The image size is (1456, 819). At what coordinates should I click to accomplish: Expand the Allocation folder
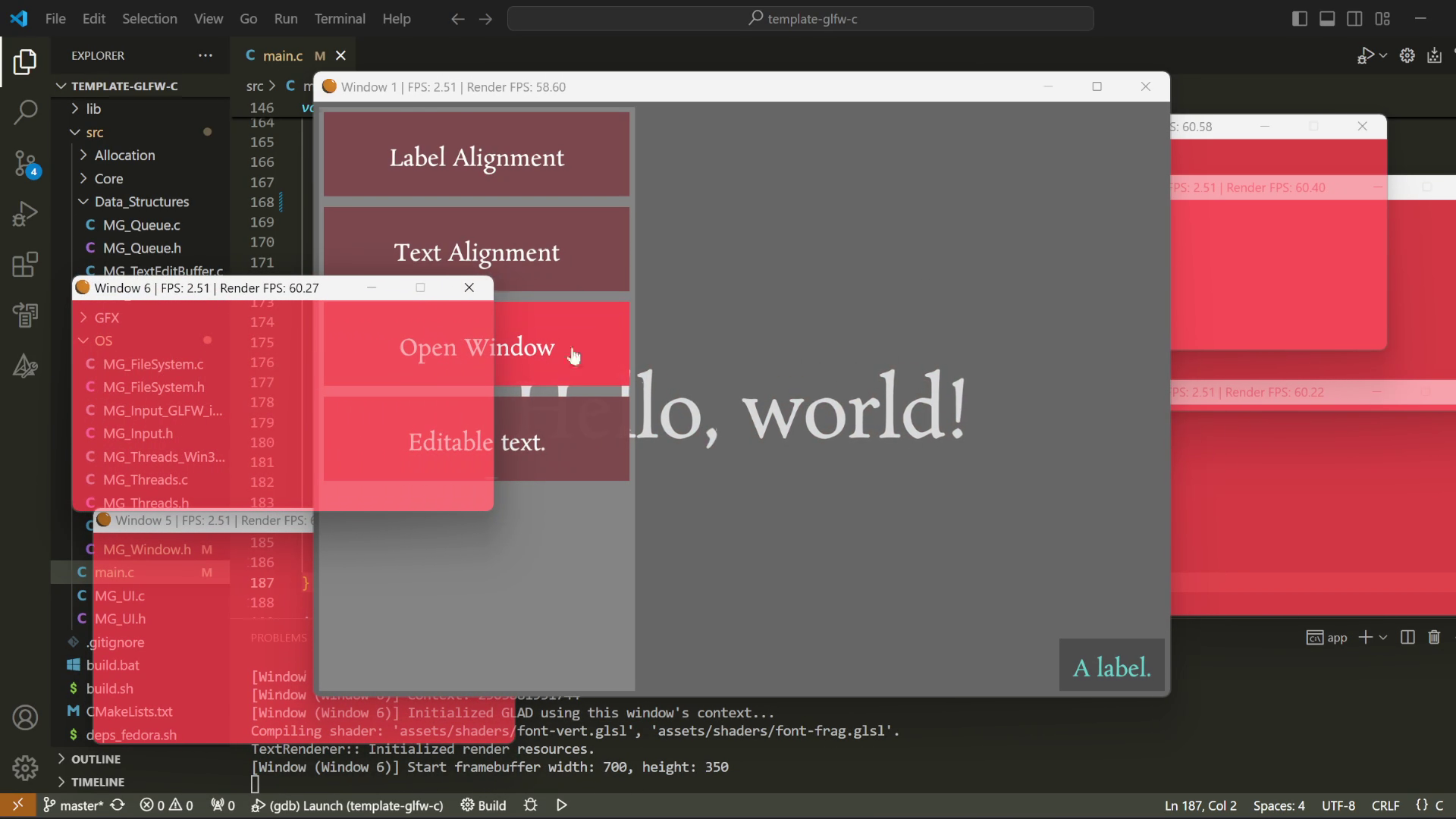point(140,155)
